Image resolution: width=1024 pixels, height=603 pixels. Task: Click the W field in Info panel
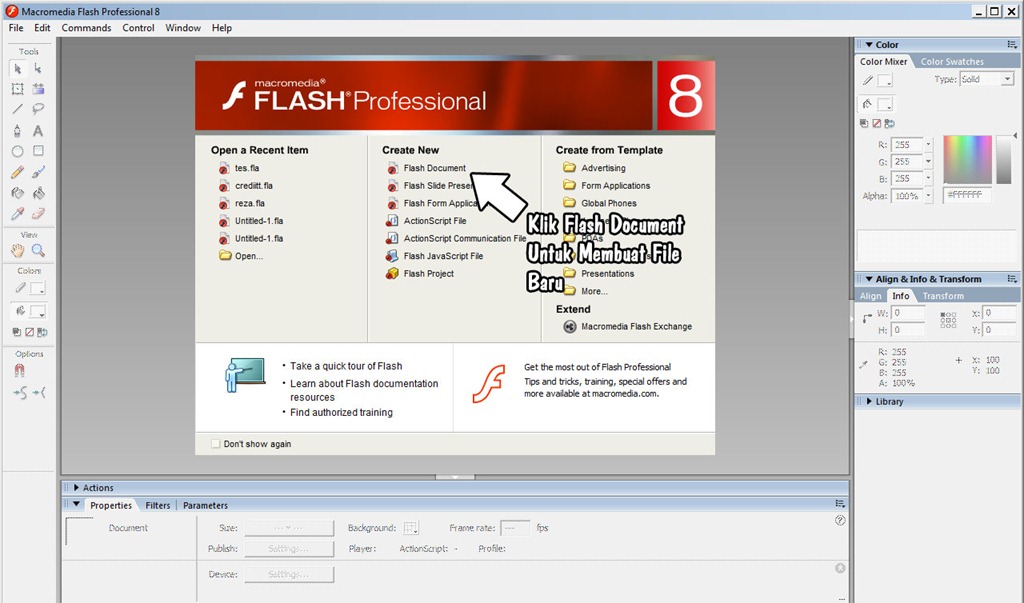tap(908, 313)
